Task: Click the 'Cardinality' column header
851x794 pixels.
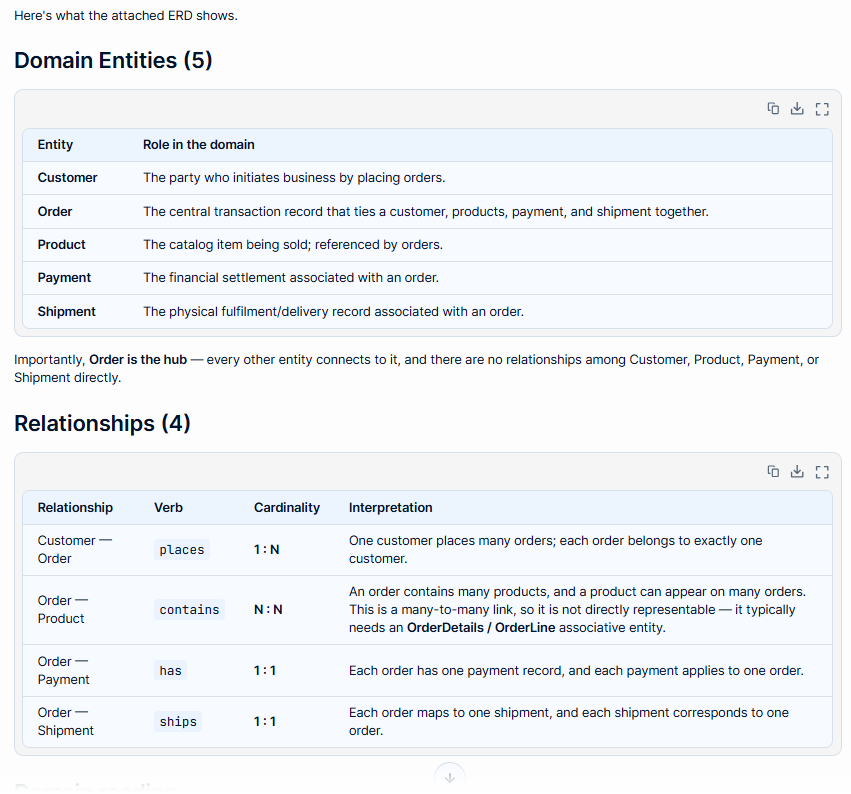Action: [287, 507]
